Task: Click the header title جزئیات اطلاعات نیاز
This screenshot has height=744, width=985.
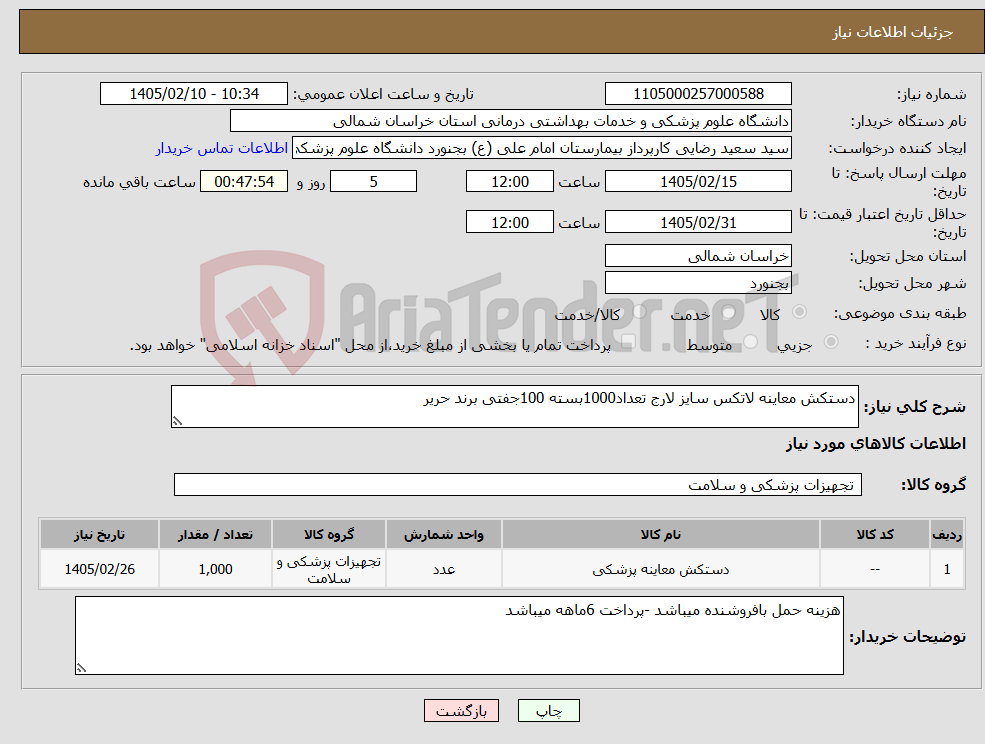Action: click(x=893, y=32)
